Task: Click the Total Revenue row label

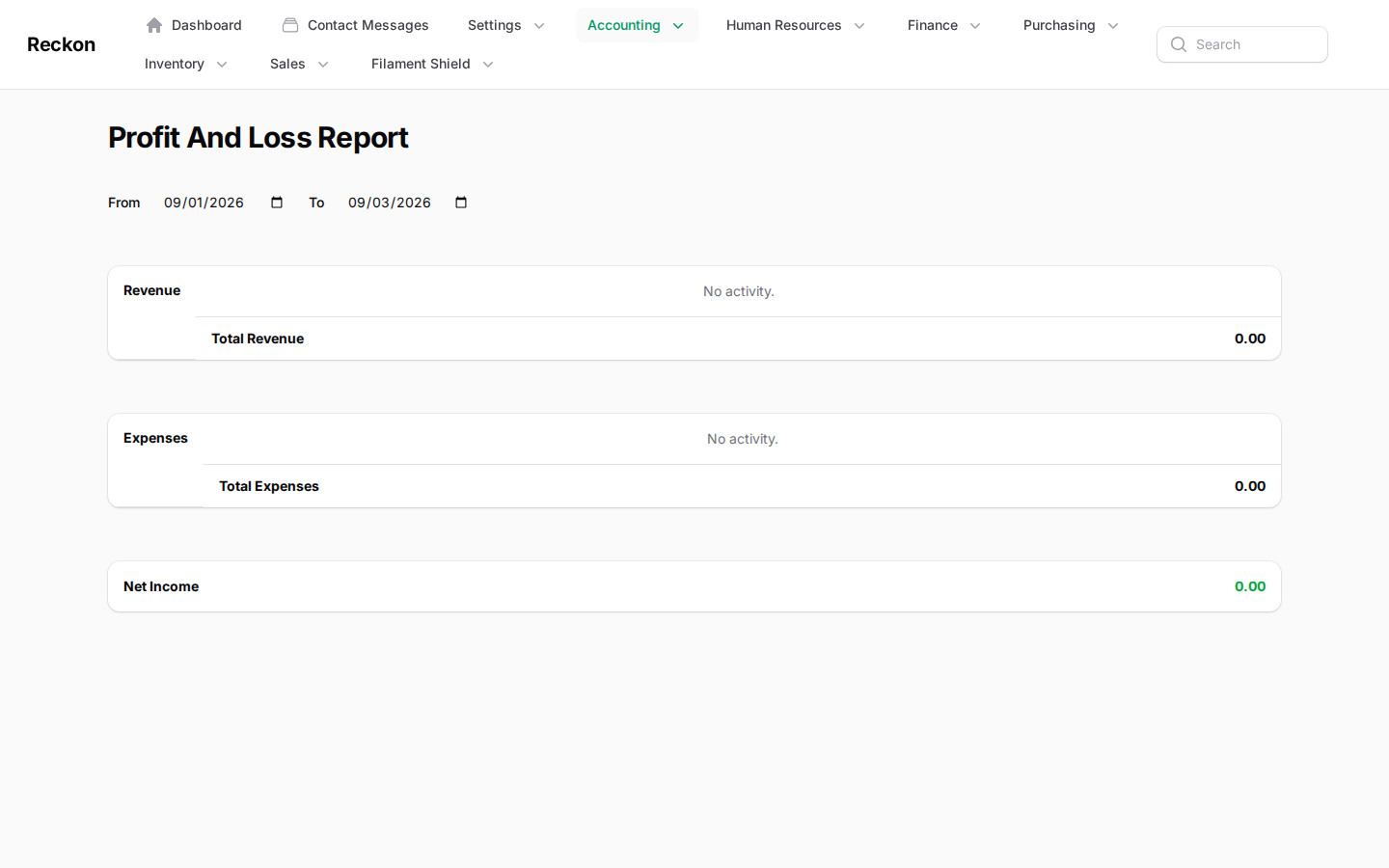Action: pos(258,339)
